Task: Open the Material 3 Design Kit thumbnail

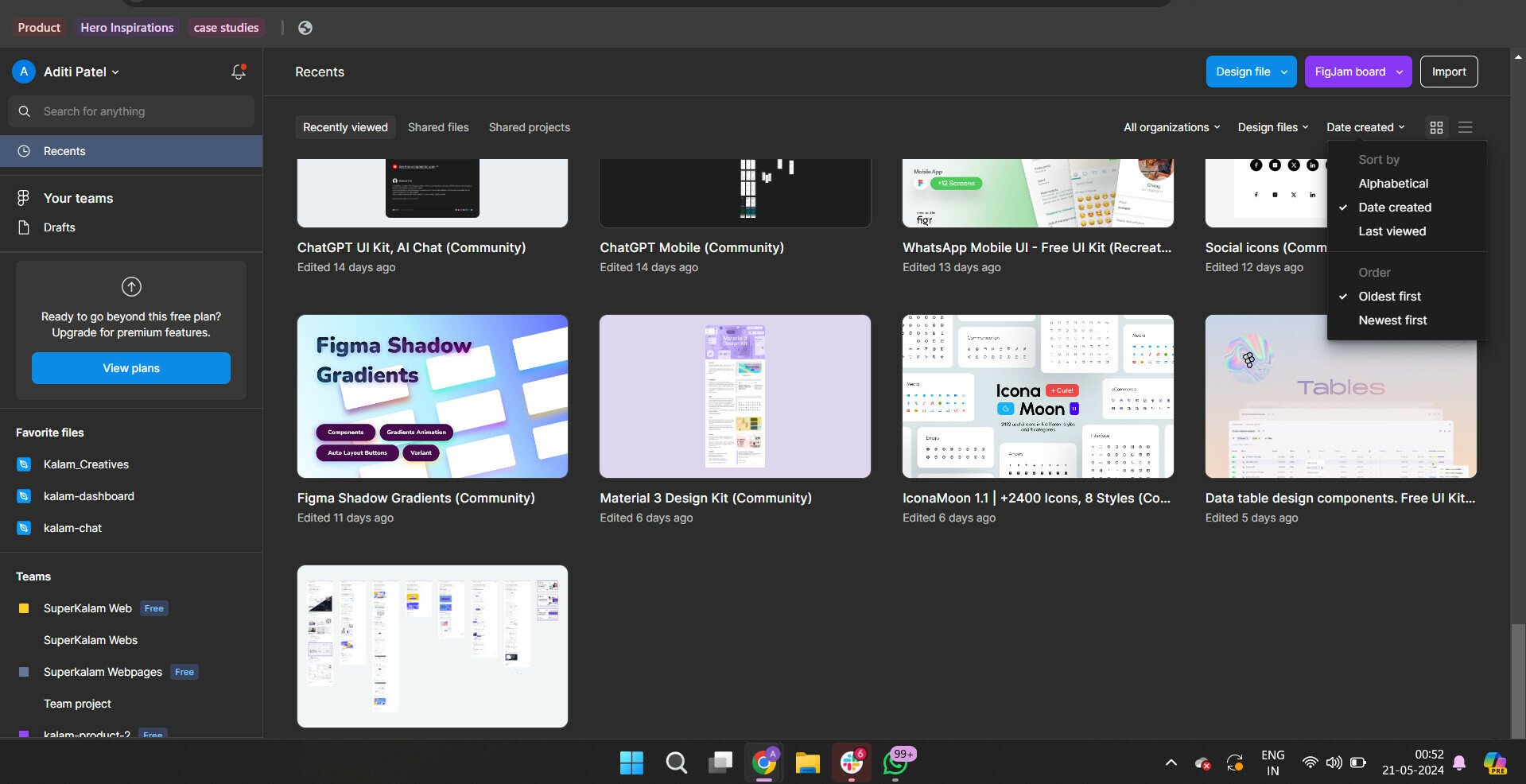Action: click(735, 396)
